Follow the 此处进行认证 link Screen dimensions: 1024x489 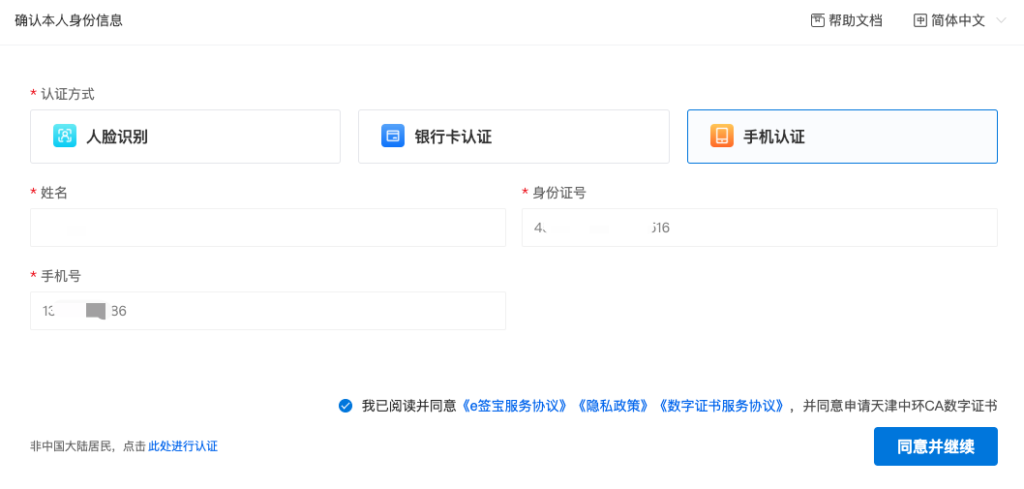(x=183, y=446)
